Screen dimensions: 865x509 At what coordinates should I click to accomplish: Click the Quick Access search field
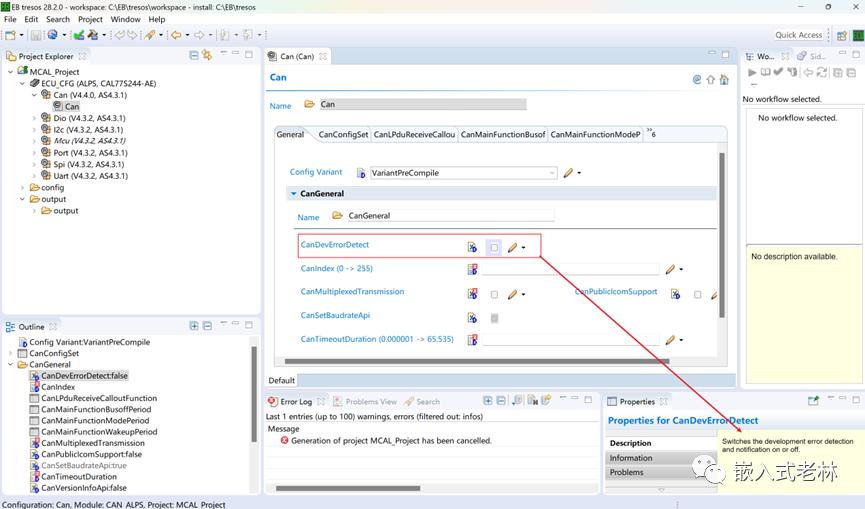(799, 35)
